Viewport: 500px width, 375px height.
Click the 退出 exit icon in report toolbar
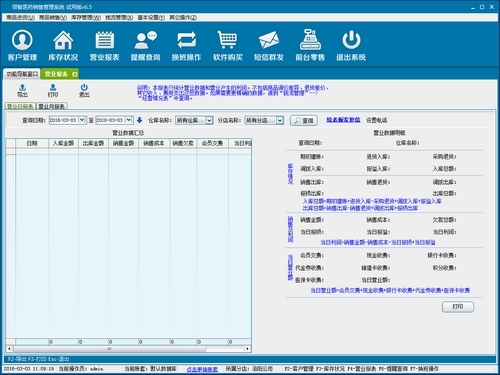coord(84,90)
